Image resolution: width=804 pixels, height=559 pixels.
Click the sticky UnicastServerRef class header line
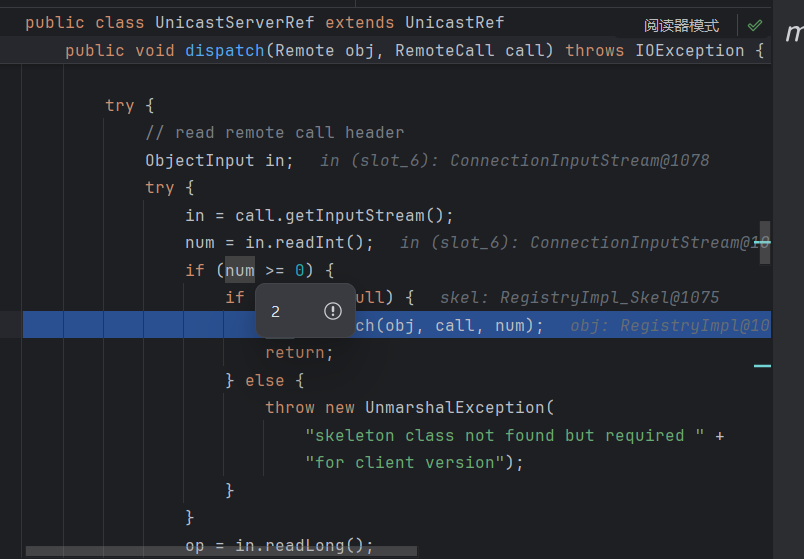[x=264, y=22]
